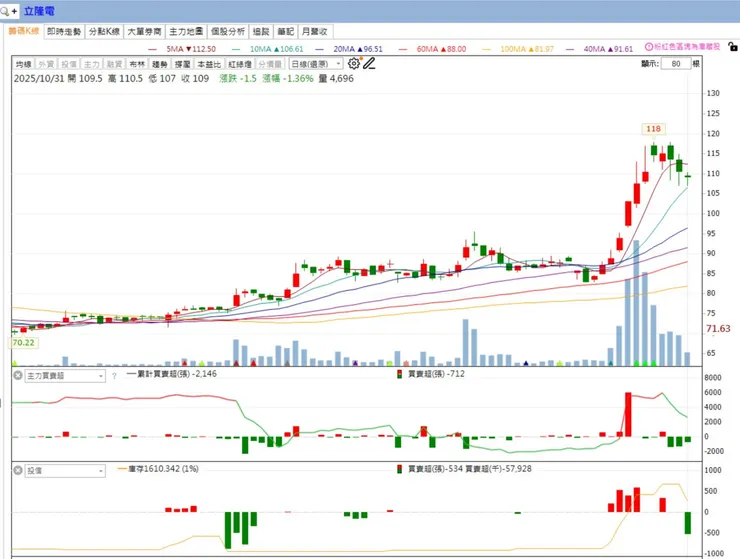Open the chart settings gear icon
740x559 pixels.
click(x=354, y=63)
